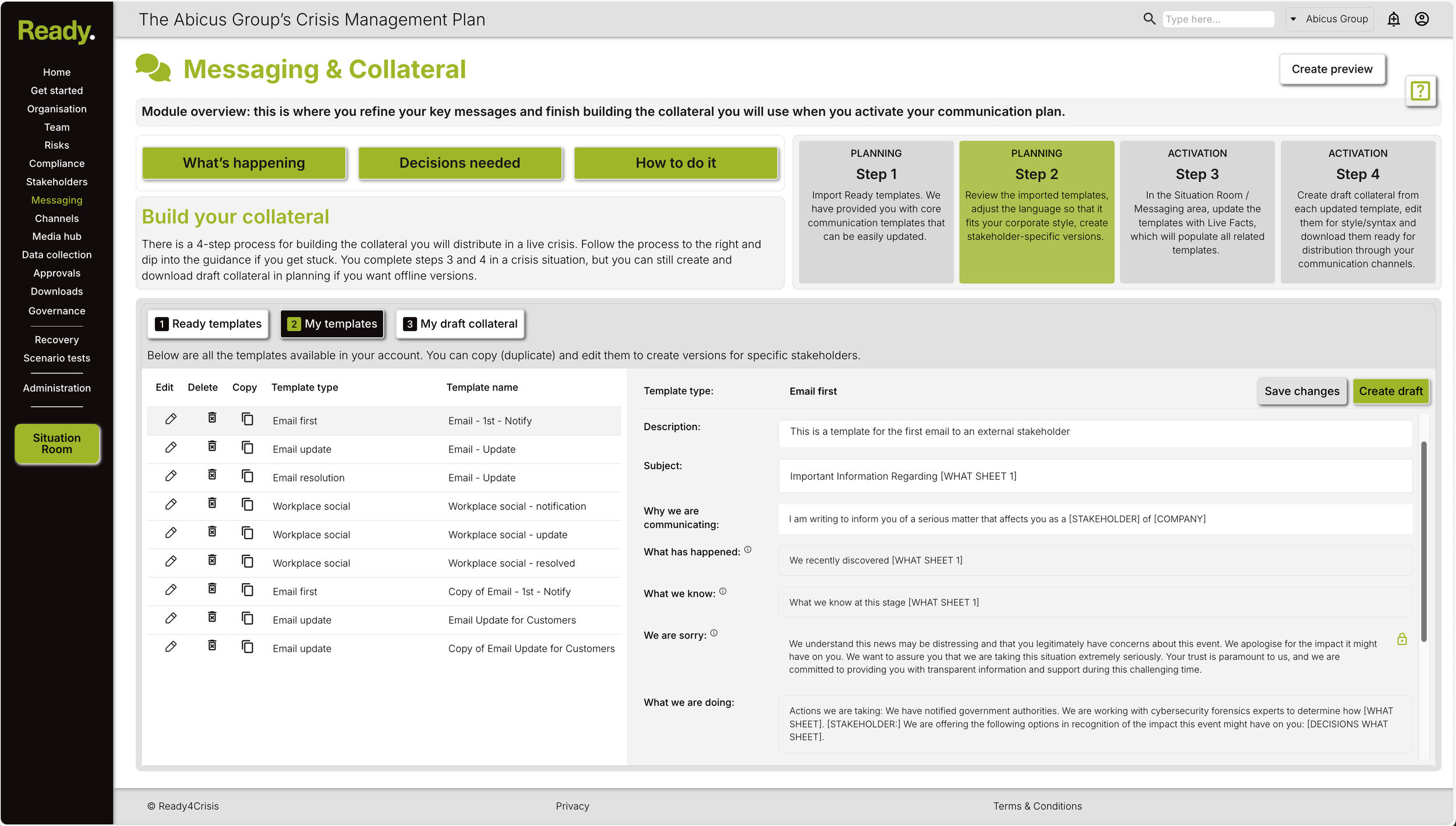Click the Create draft button
The height and width of the screenshot is (826, 1456).
click(1390, 391)
